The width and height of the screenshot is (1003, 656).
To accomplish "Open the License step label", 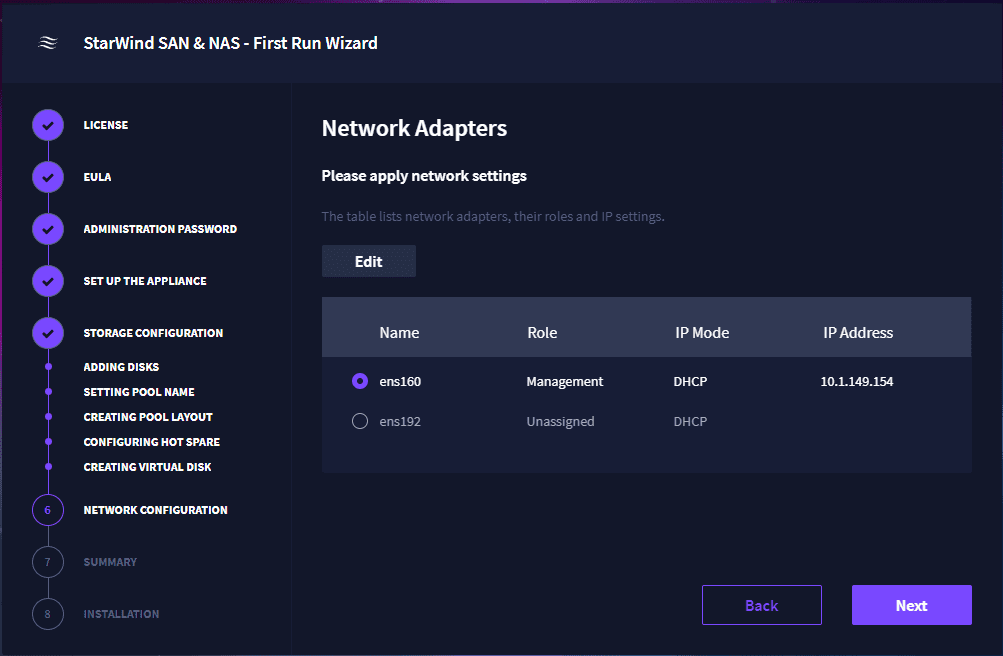I will pyautogui.click(x=106, y=125).
